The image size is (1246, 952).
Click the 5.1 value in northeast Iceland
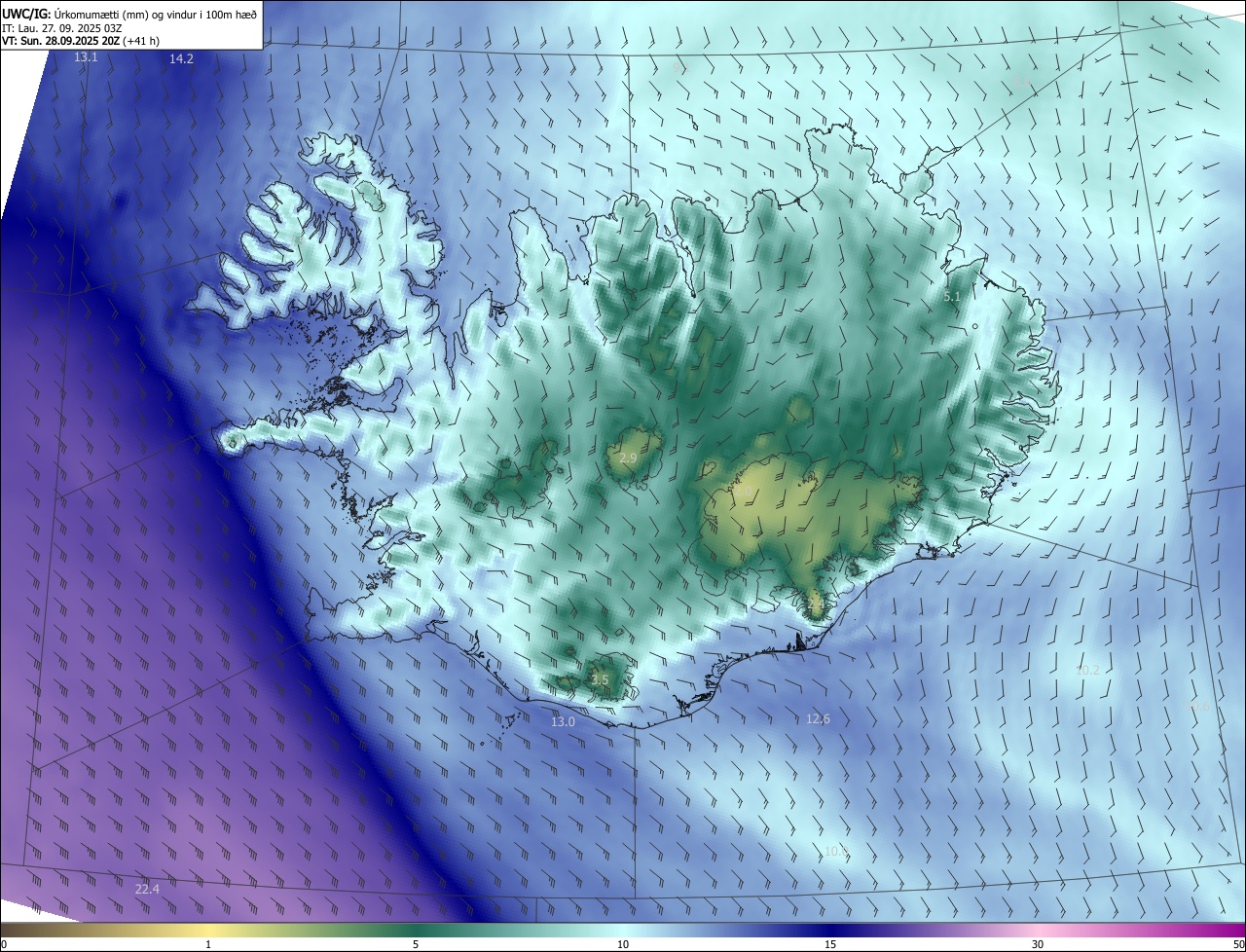[x=952, y=296]
